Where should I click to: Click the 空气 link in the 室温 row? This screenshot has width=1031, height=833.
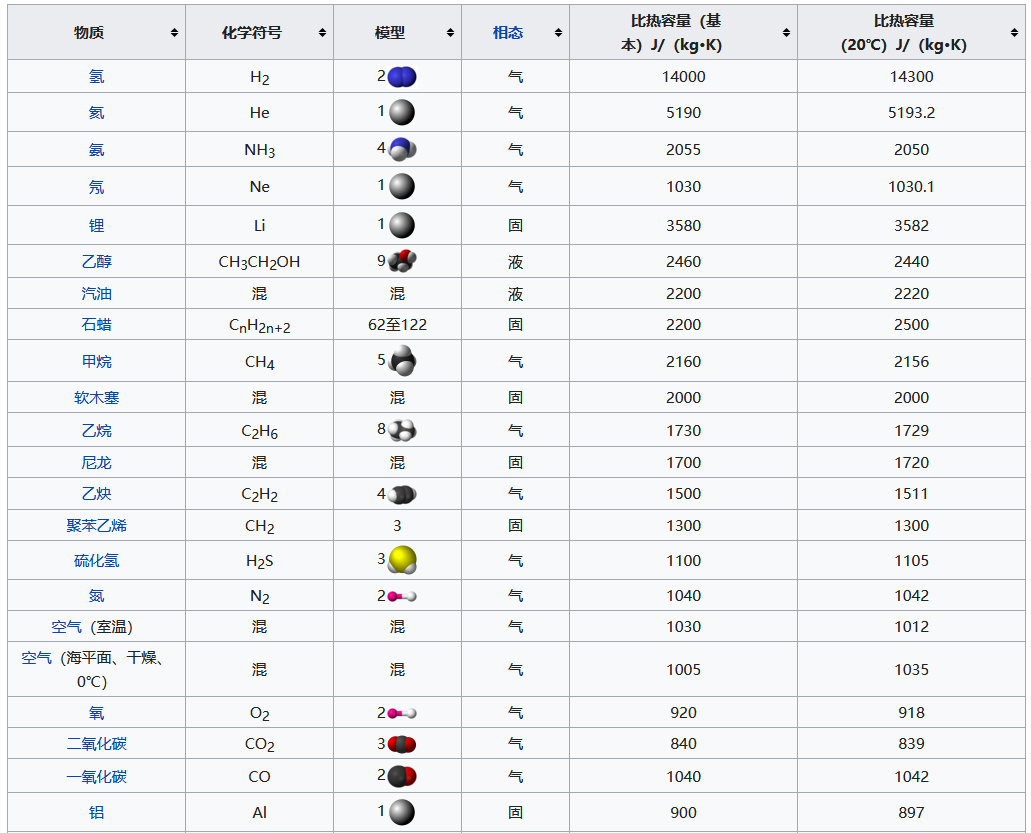[x=66, y=627]
